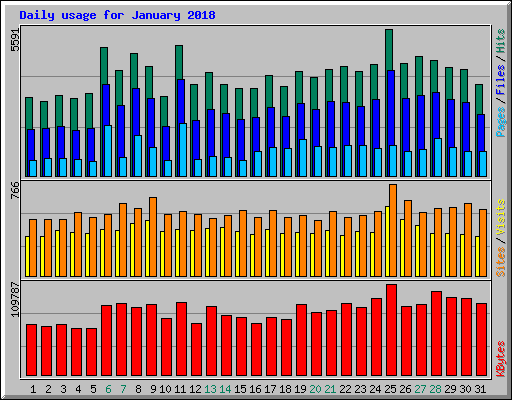Click the cyan Pages bar for day 6
The width and height of the screenshot is (512, 400).
[x=108, y=151]
